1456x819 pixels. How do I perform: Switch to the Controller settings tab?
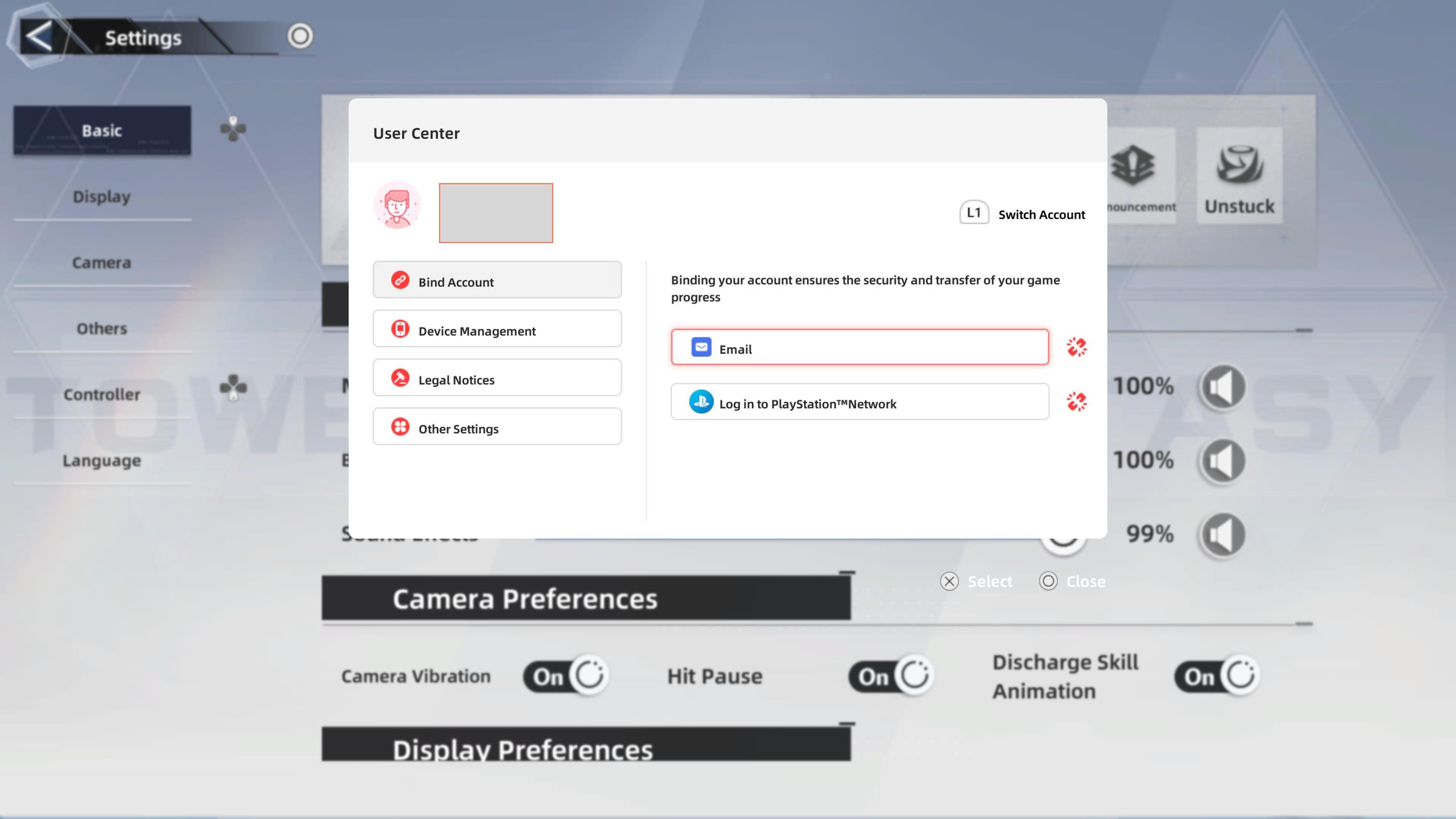(102, 394)
